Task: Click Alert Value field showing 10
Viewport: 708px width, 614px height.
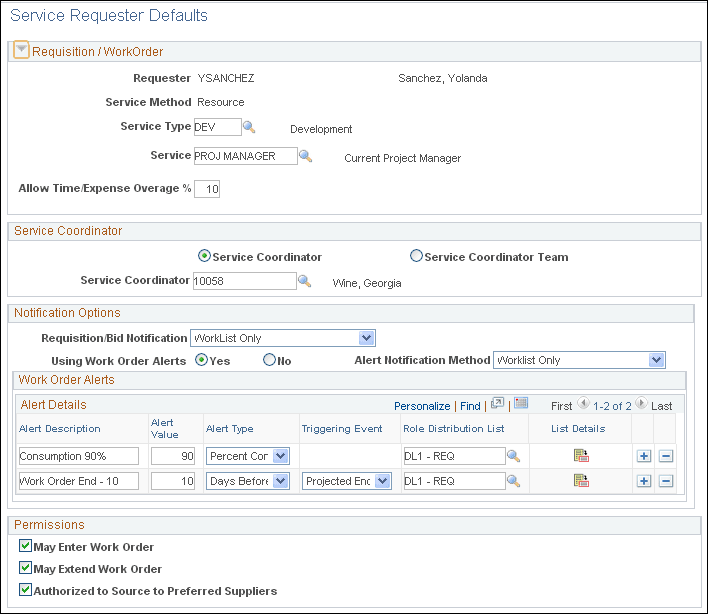Action: [173, 481]
